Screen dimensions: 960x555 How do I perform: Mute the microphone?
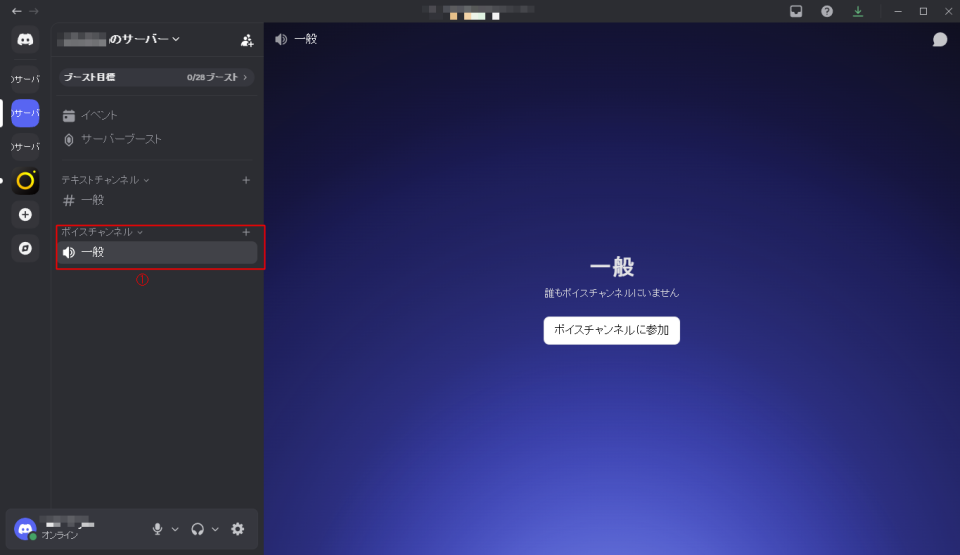[157, 529]
